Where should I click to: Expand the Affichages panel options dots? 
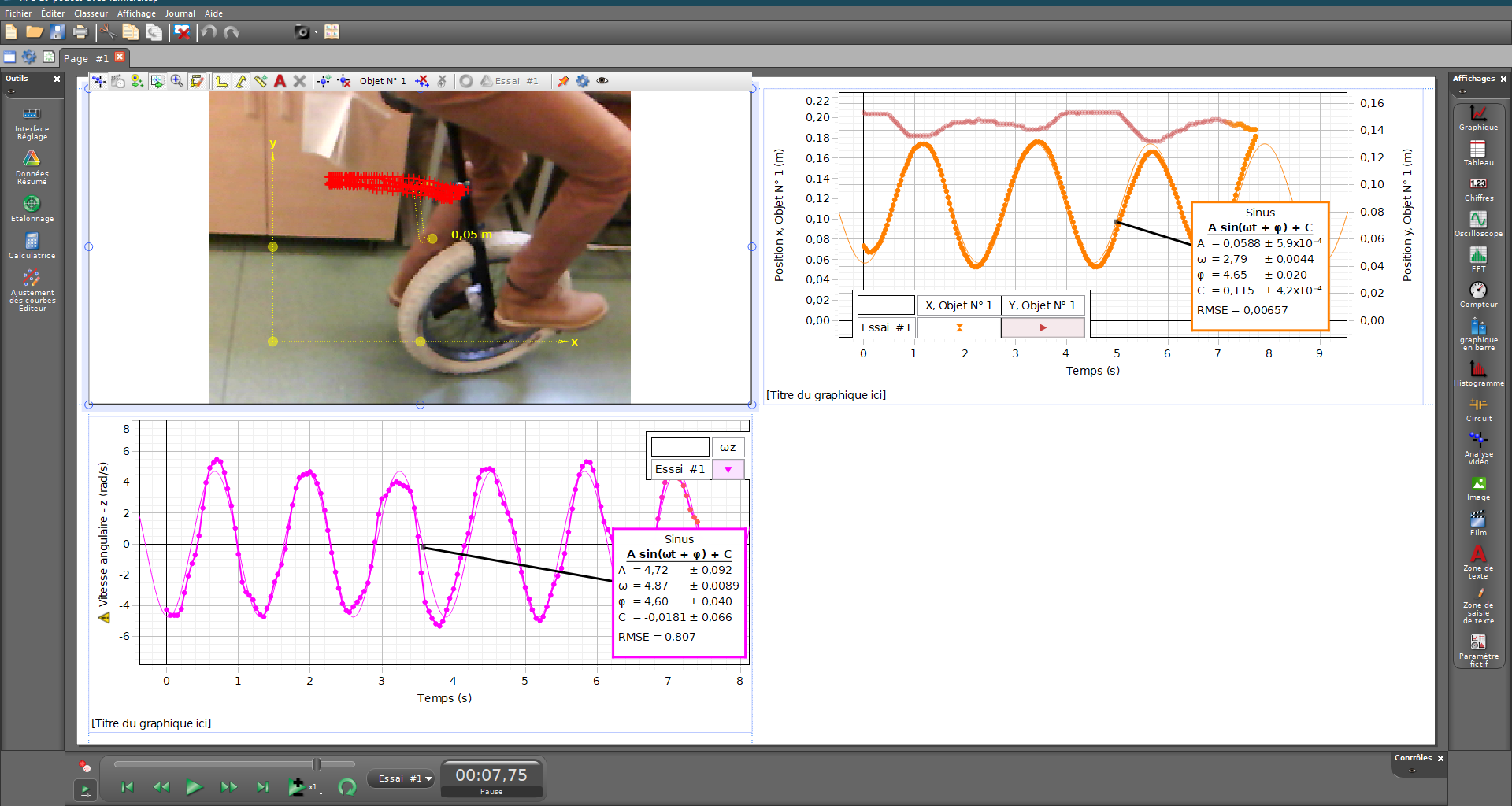[1462, 91]
